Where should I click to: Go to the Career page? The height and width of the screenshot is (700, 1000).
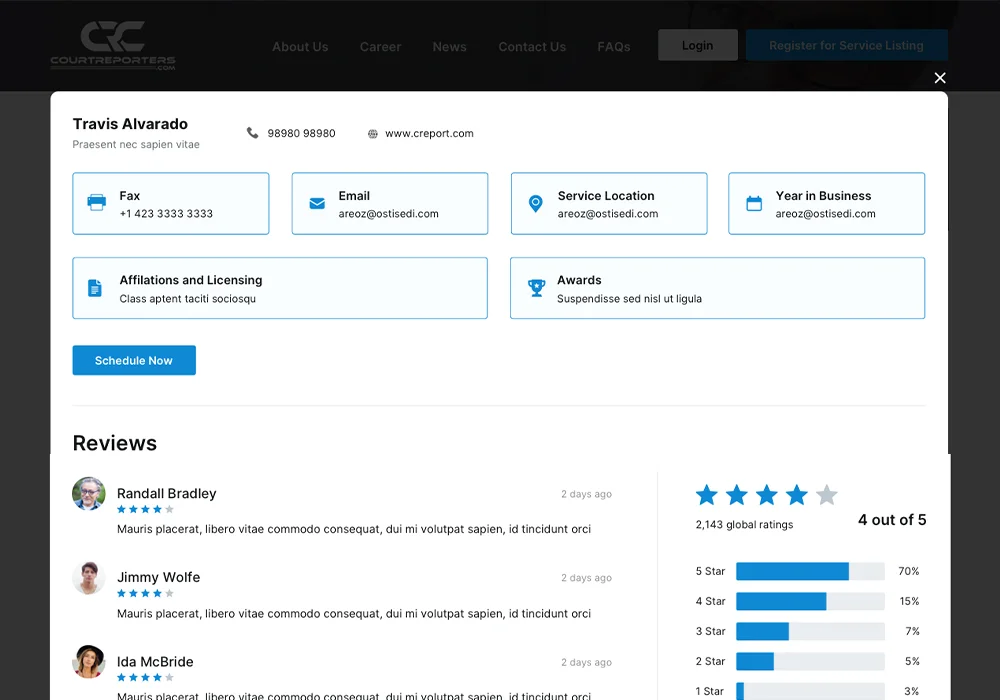(380, 47)
